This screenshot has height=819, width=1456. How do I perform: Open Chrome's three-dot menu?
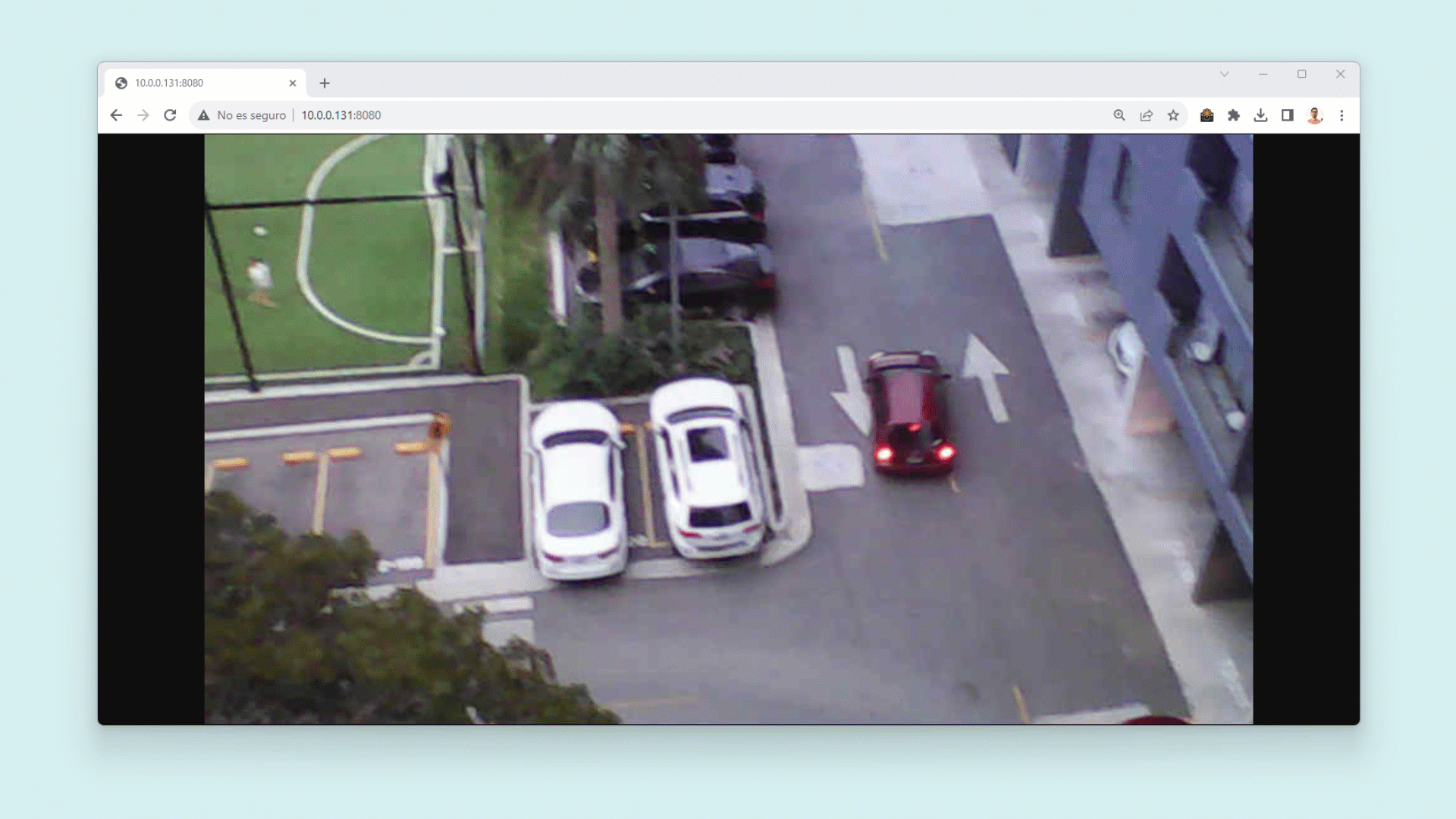click(x=1341, y=115)
